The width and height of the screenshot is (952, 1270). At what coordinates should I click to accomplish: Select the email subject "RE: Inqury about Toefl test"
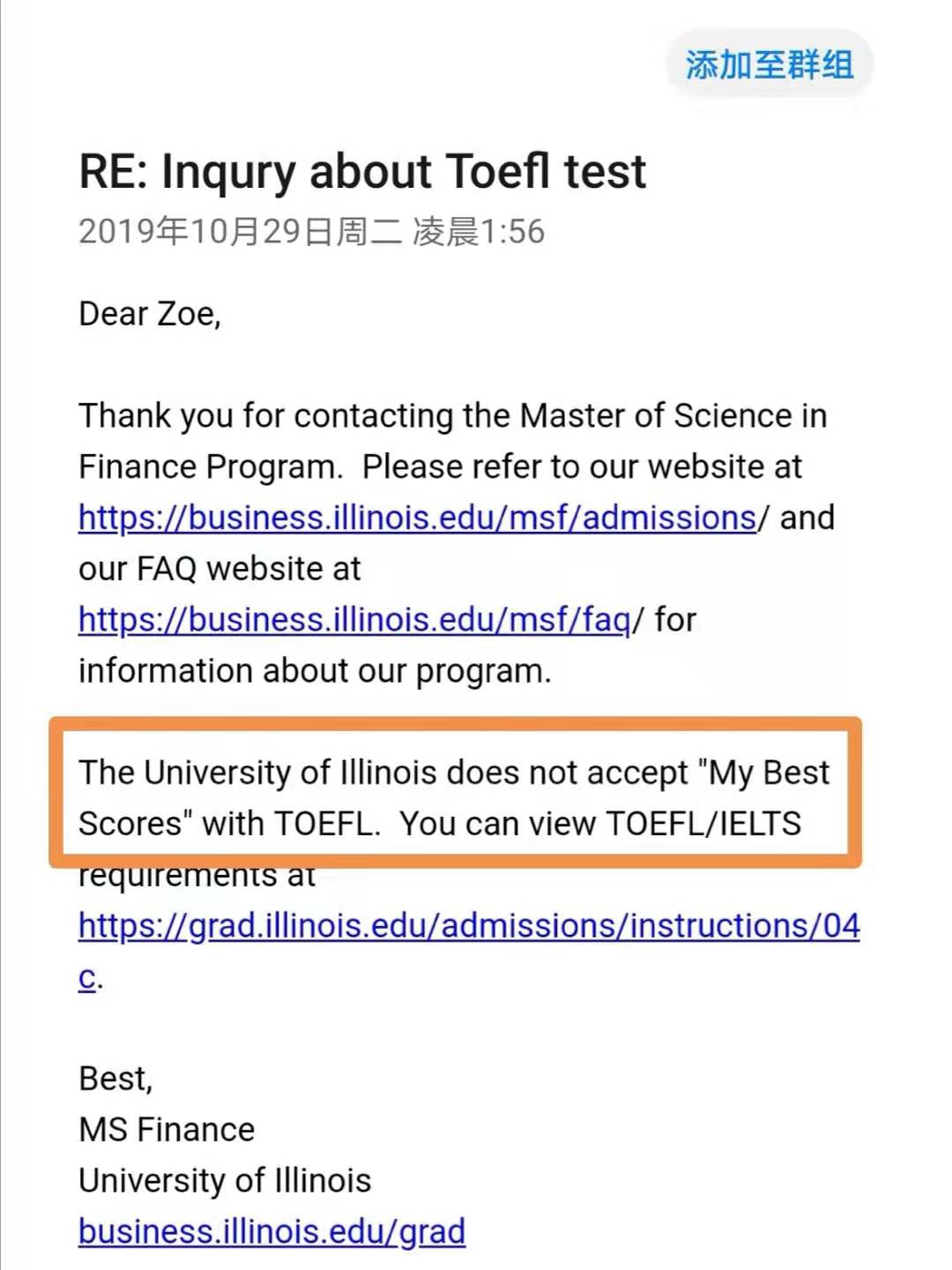tap(362, 171)
